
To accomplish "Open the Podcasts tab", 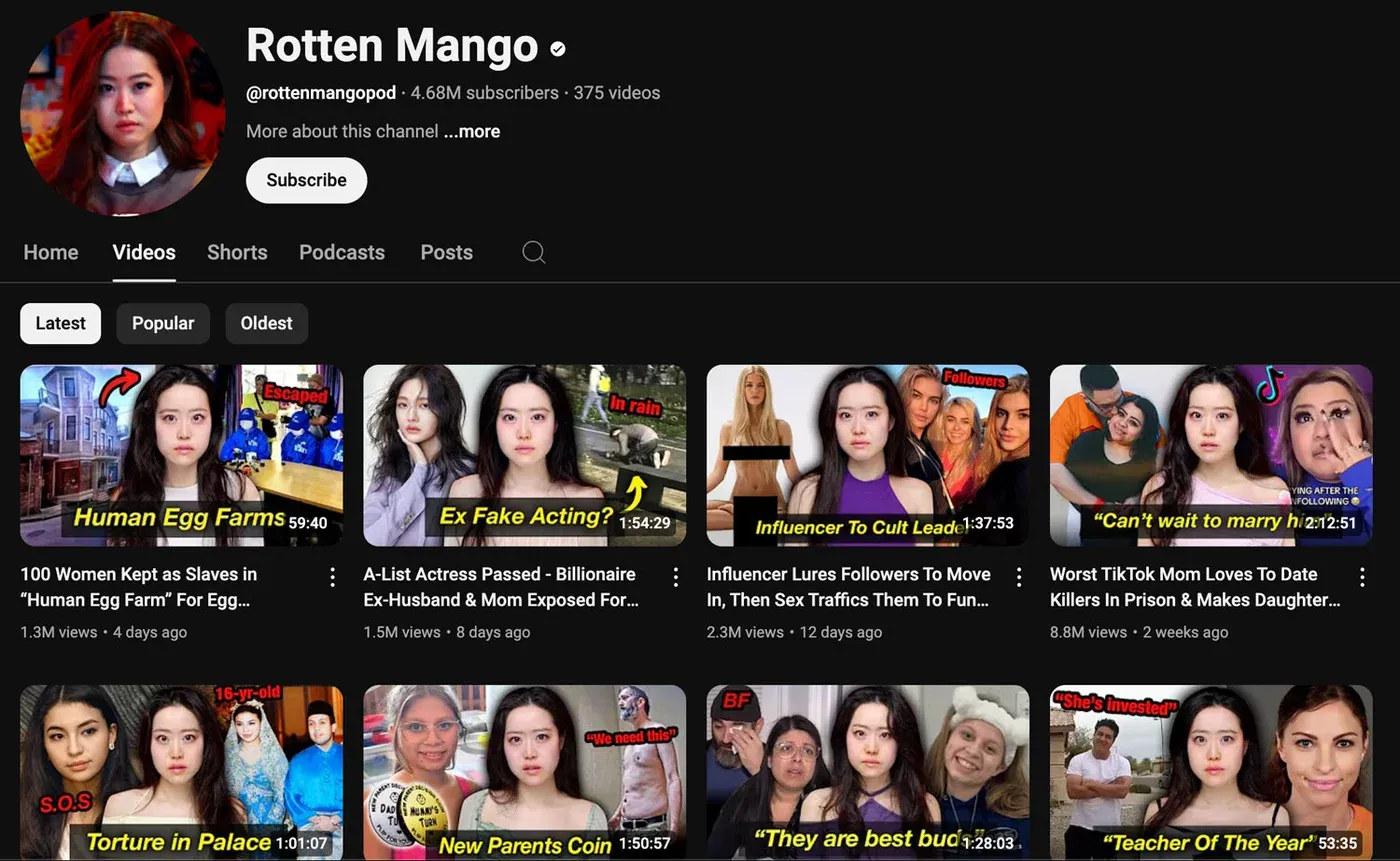I will coord(342,252).
